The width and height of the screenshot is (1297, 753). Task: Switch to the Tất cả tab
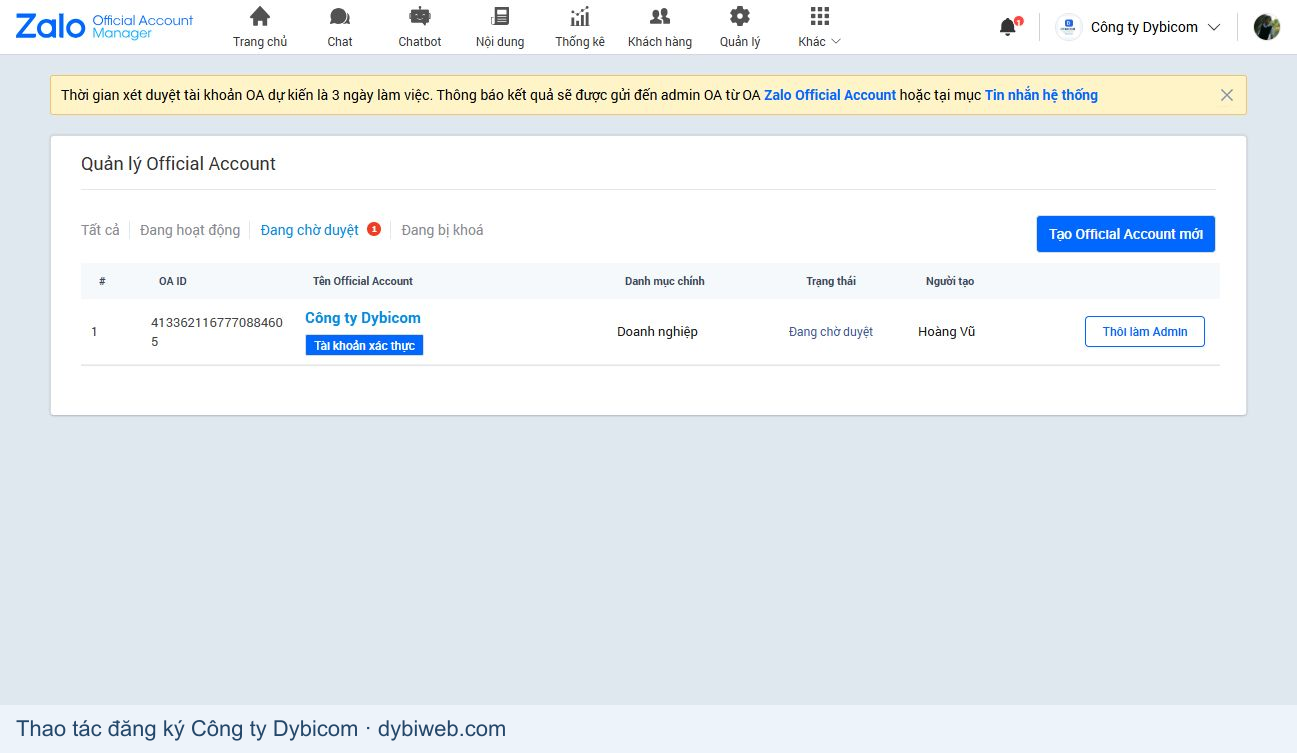click(100, 230)
